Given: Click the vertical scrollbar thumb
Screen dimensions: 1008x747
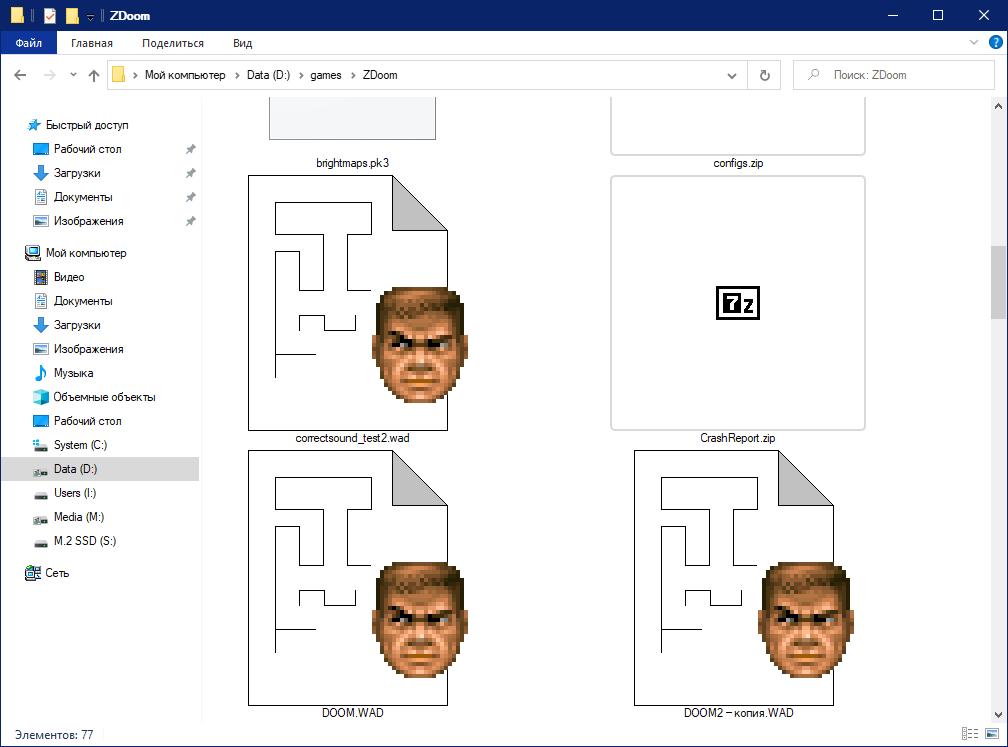Looking at the screenshot, I should [x=998, y=282].
